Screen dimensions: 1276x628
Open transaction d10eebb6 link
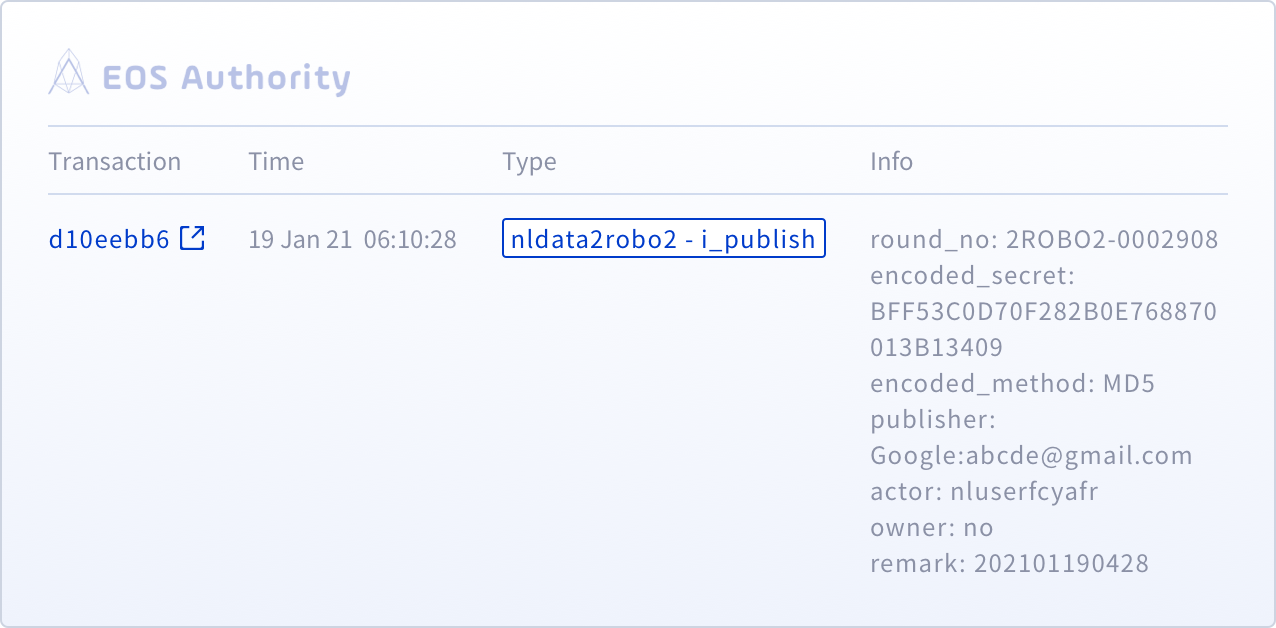[x=109, y=240]
